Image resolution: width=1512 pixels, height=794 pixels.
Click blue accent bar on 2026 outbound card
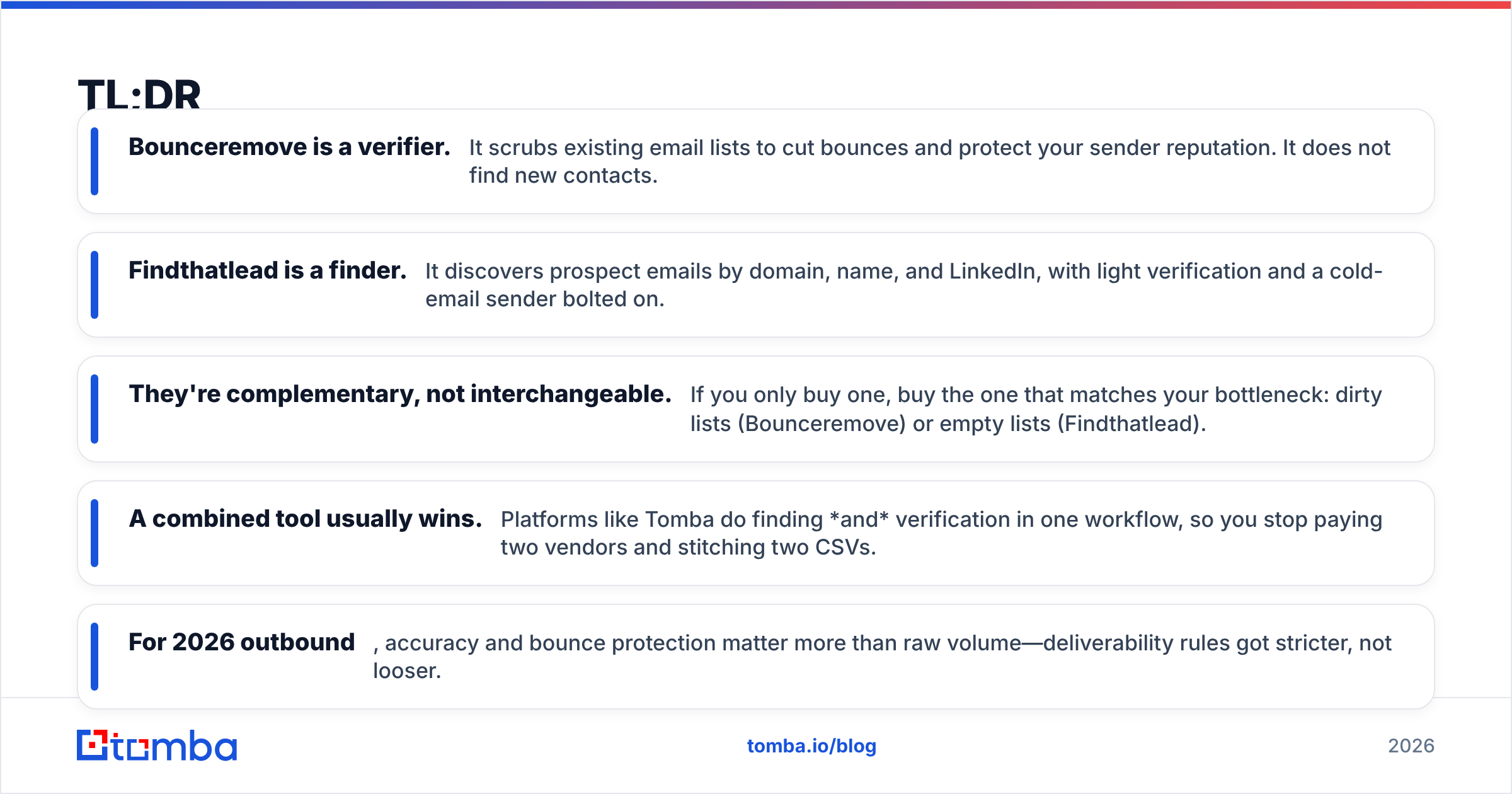pos(94,657)
